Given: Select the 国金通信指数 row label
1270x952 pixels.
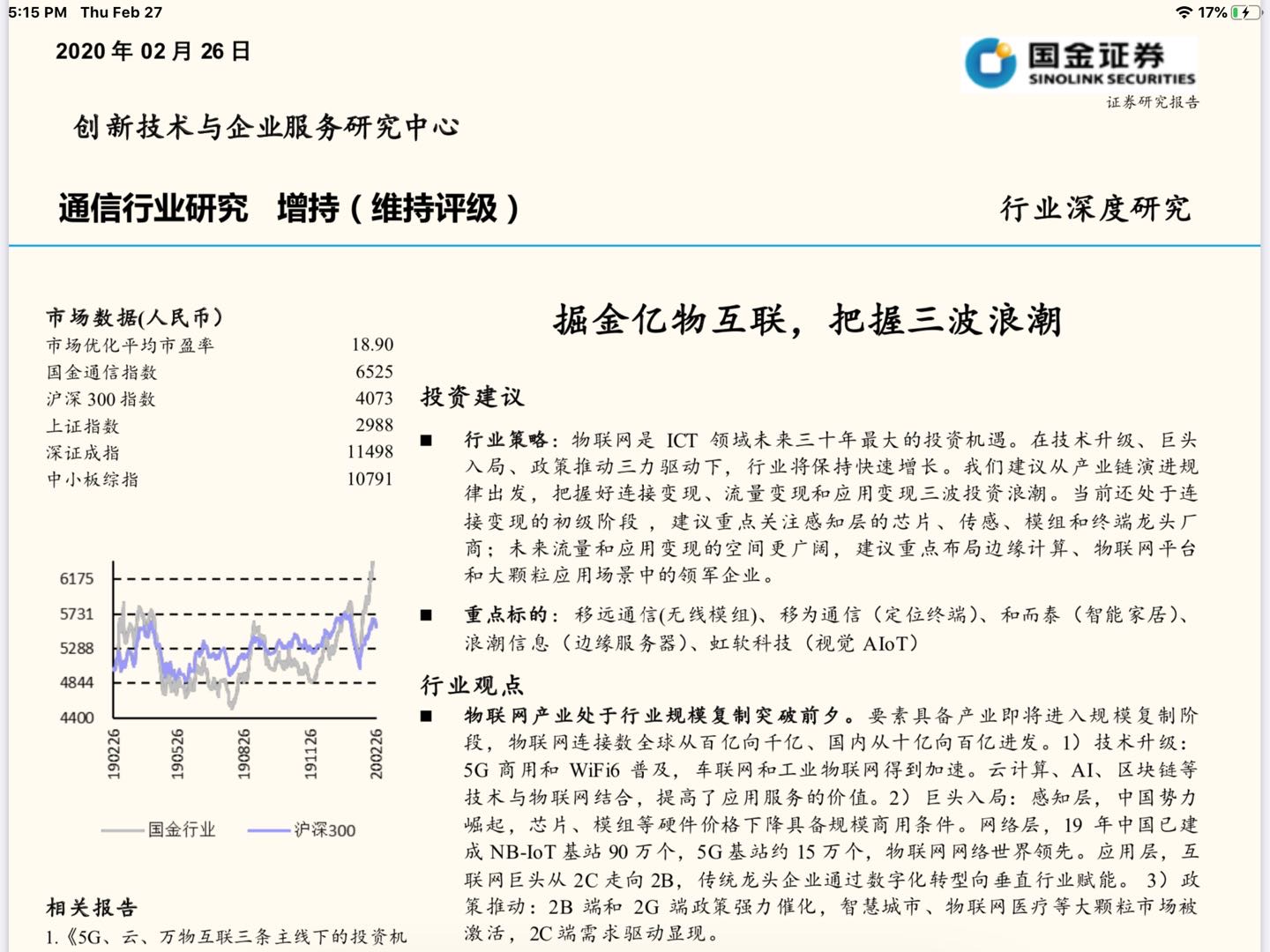Looking at the screenshot, I should click(x=102, y=372).
